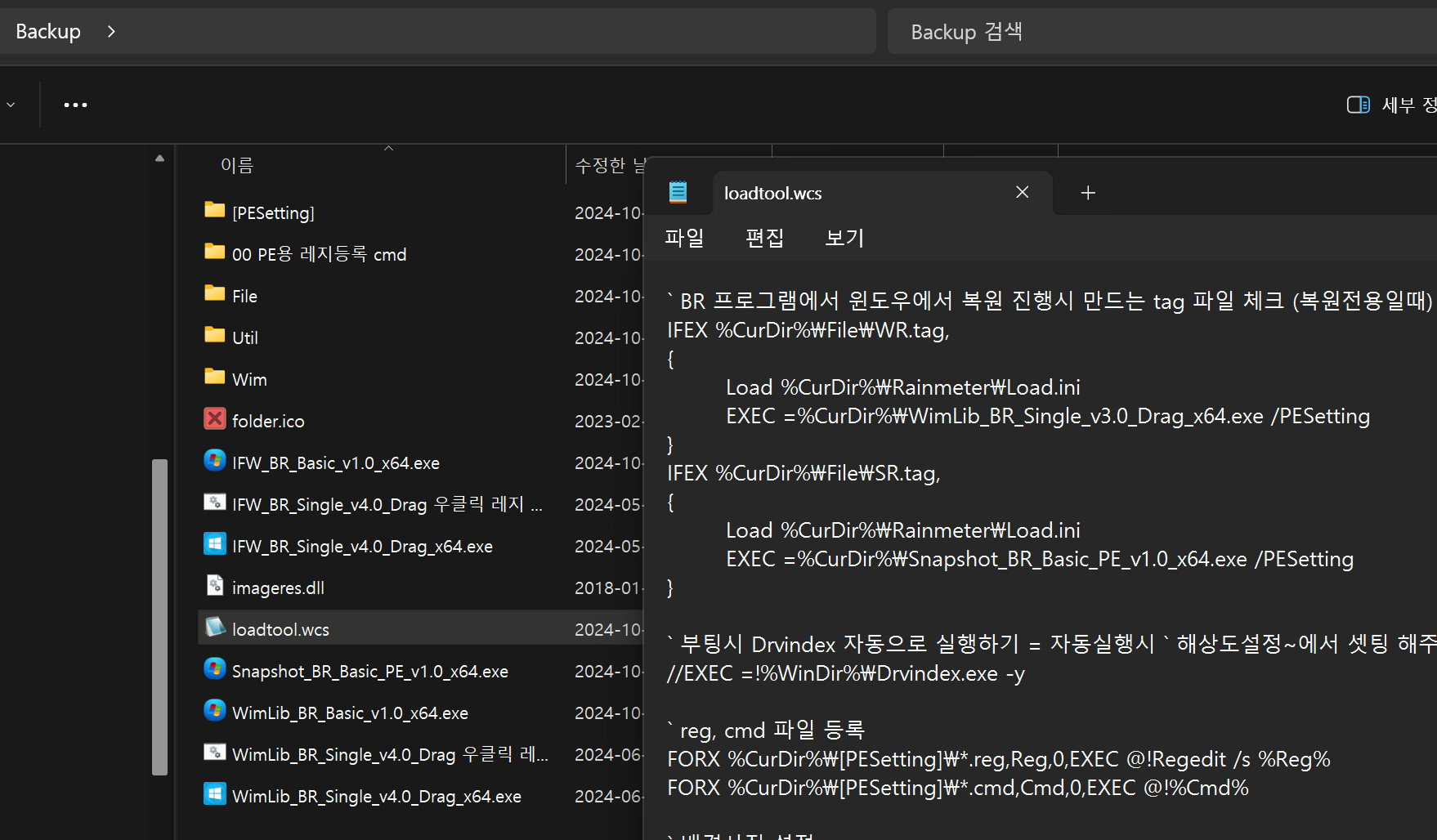Open the 파일 menu in Notepad
Viewport: 1437px width, 840px height.
(684, 238)
